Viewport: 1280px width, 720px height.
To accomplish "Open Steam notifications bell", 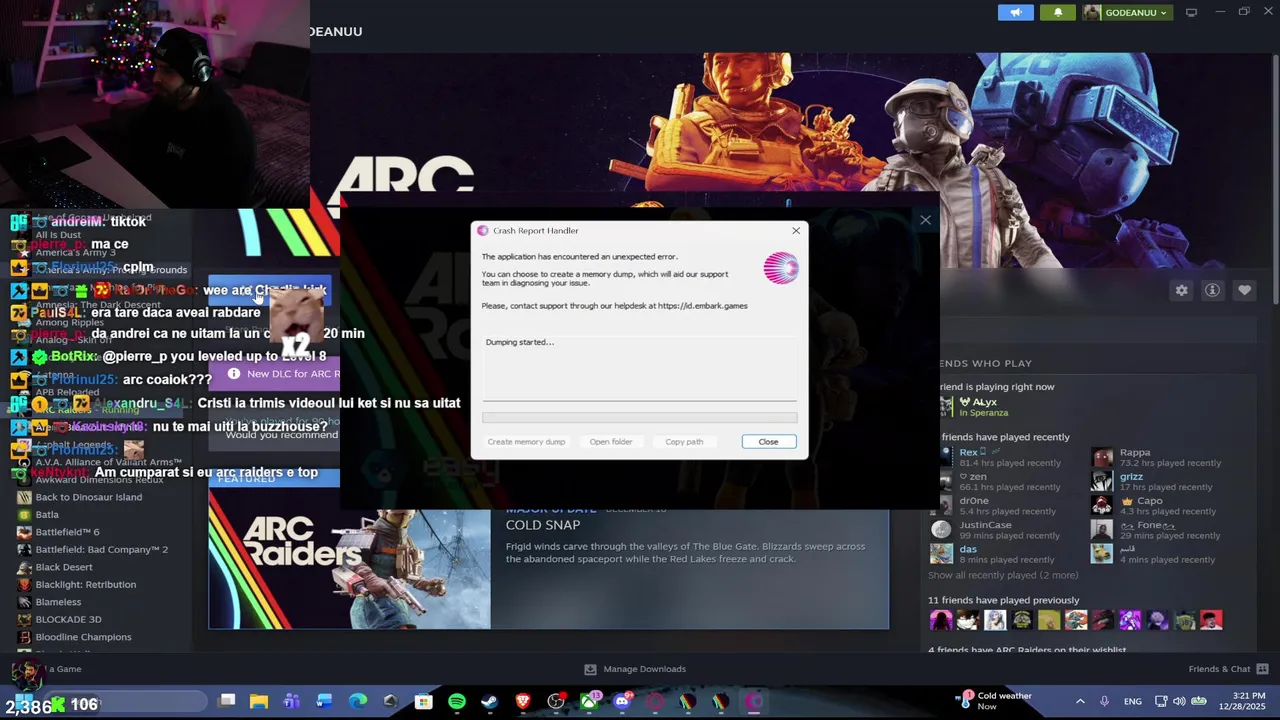I will coord(1058,13).
